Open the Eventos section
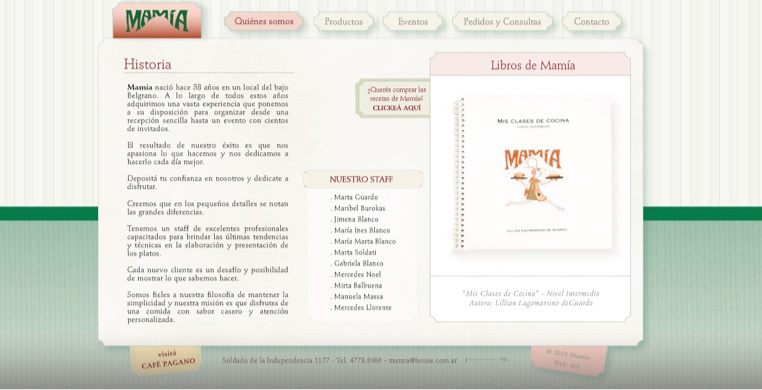 pyautogui.click(x=413, y=22)
